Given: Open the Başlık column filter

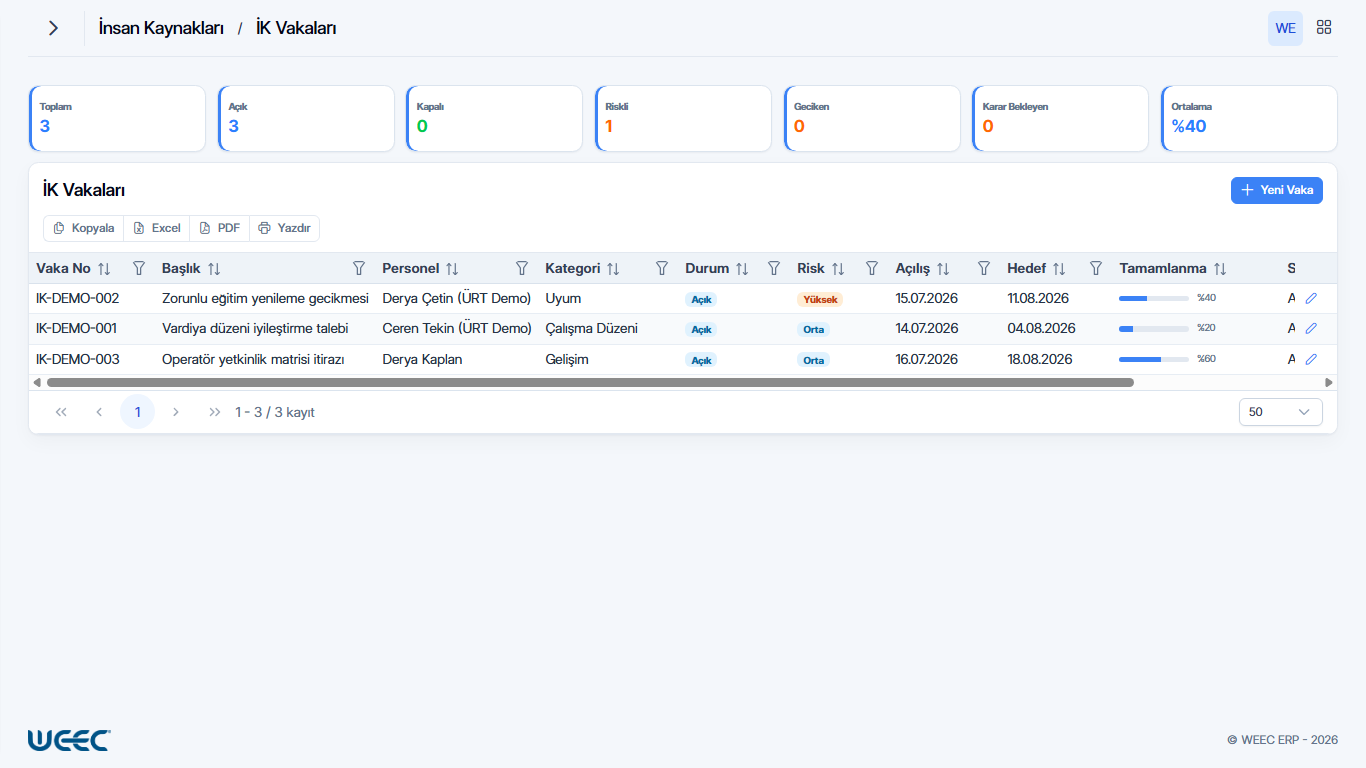Looking at the screenshot, I should point(359,268).
